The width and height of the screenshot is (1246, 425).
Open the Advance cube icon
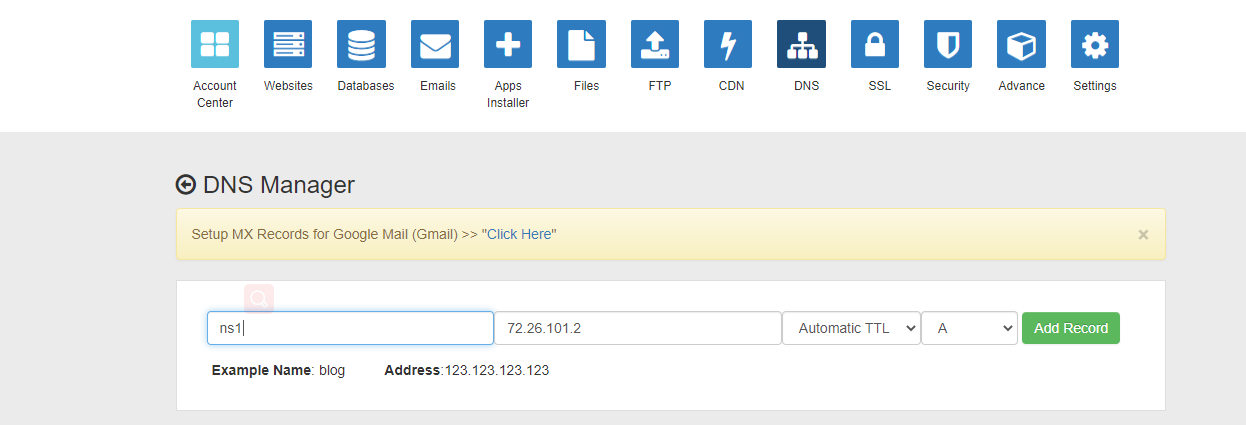pyautogui.click(x=1021, y=44)
